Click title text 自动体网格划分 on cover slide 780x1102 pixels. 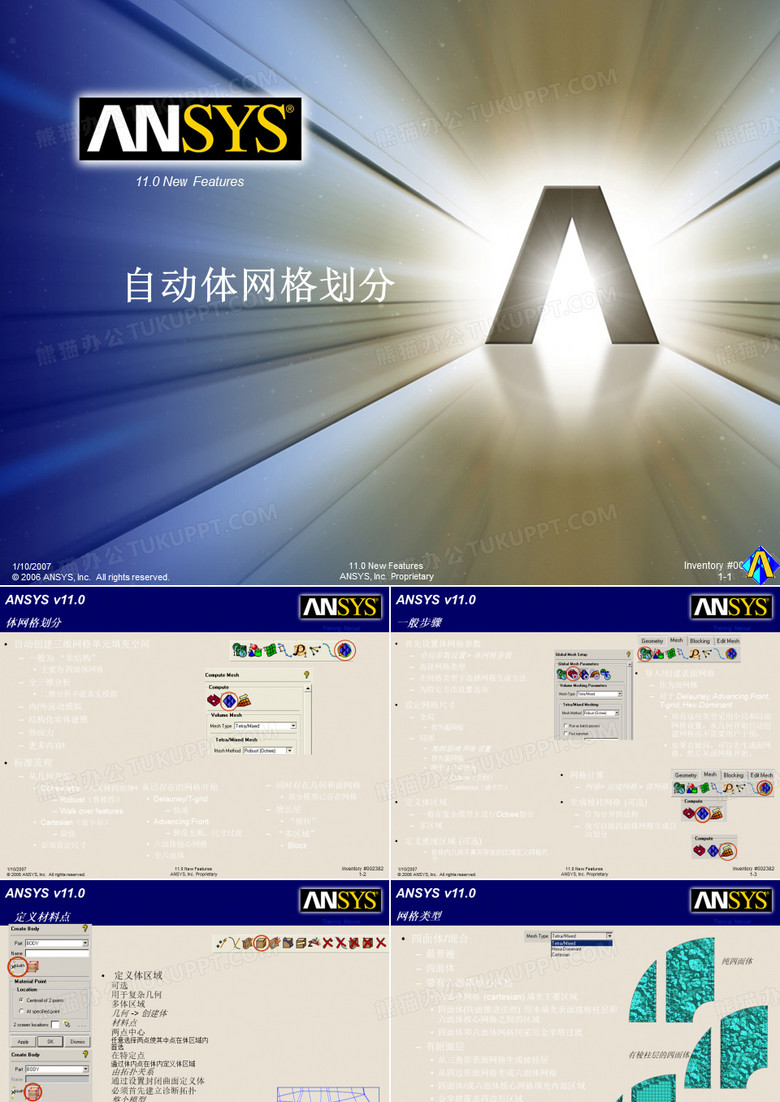click(259, 285)
